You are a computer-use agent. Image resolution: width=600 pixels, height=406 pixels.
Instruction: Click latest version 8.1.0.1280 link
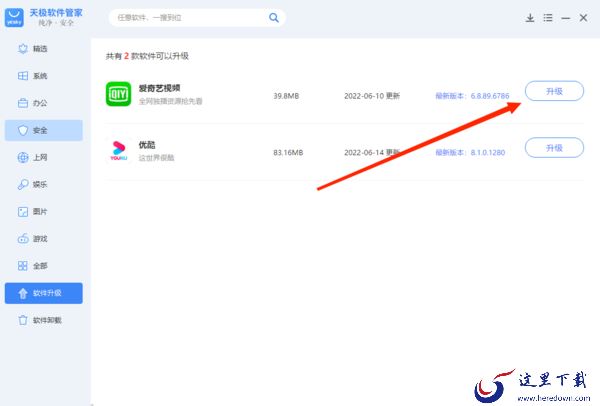pos(470,152)
